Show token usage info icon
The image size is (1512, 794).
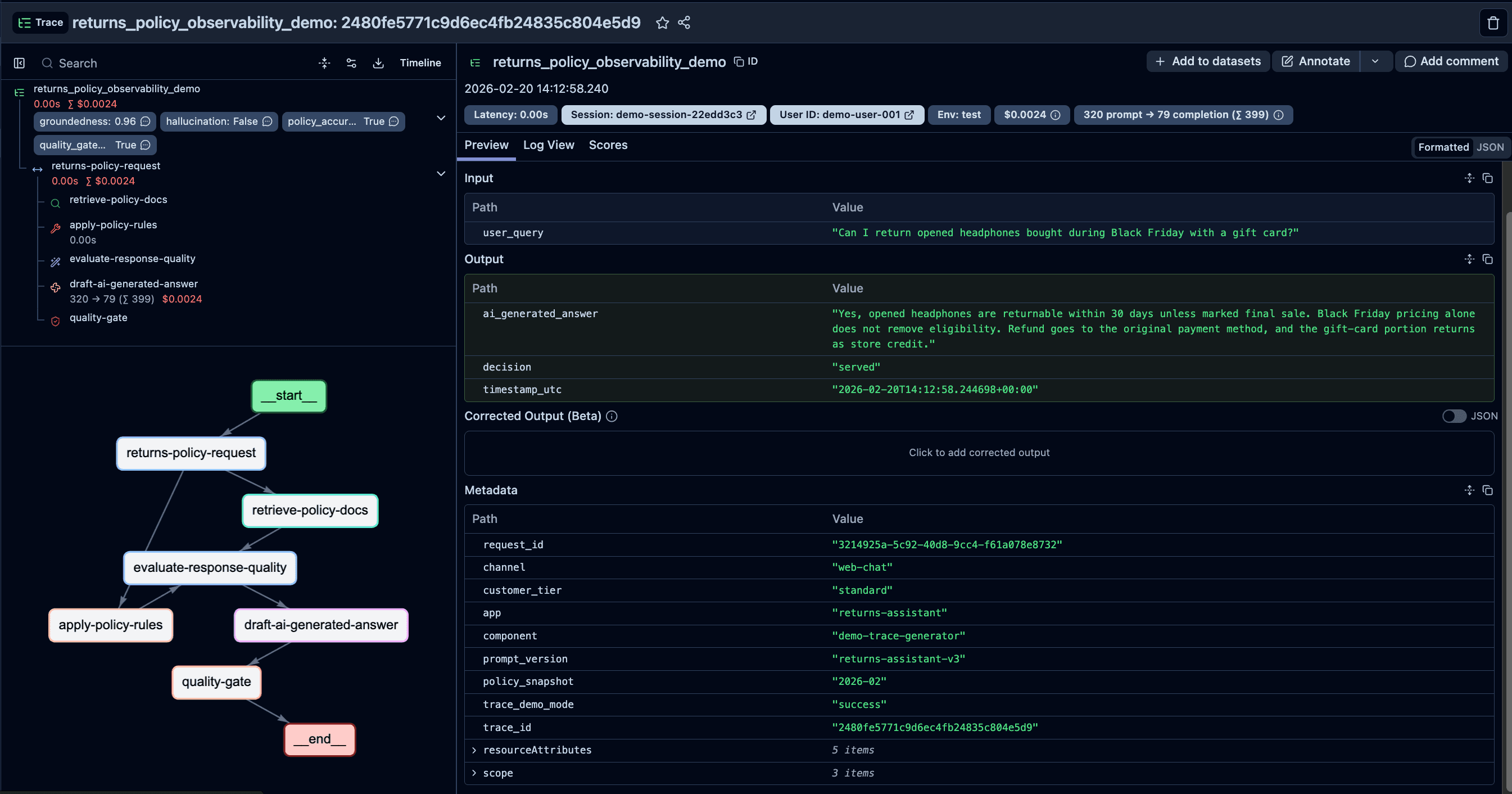1278,115
